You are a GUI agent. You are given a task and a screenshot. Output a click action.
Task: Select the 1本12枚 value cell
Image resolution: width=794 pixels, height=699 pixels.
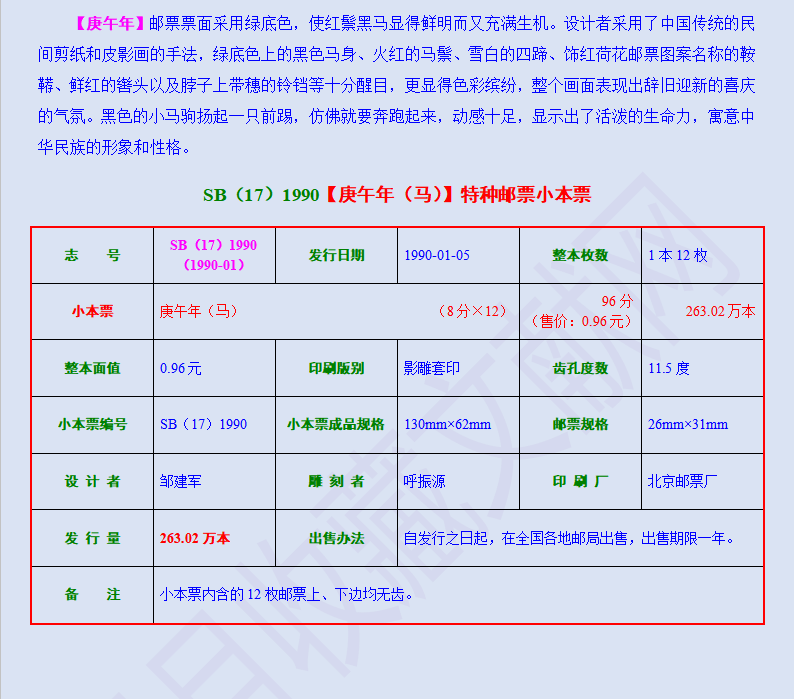click(x=702, y=255)
